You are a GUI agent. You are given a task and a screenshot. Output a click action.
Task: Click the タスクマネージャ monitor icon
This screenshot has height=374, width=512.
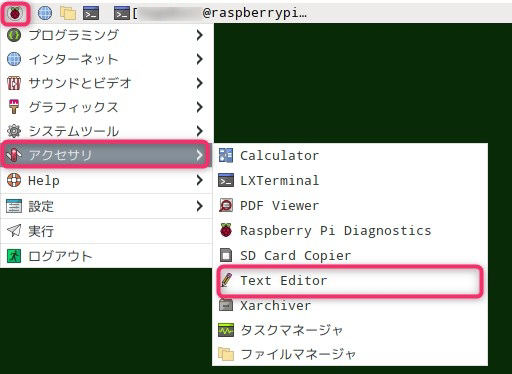point(226,330)
